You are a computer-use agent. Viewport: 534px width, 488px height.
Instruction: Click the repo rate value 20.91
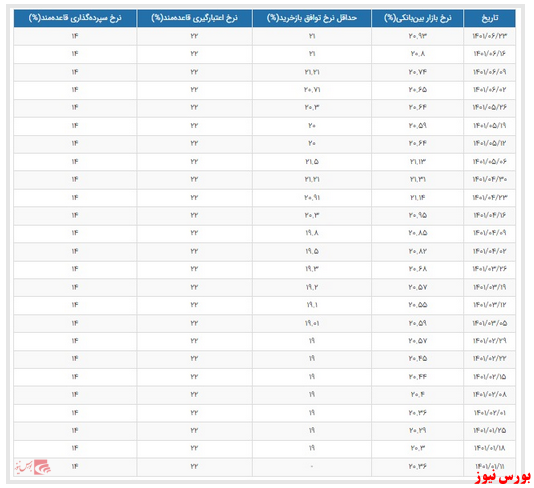click(x=312, y=198)
